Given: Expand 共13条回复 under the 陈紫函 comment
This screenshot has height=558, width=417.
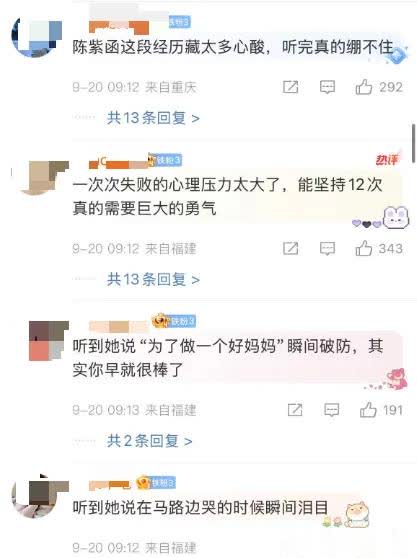Looking at the screenshot, I should coord(153,118).
